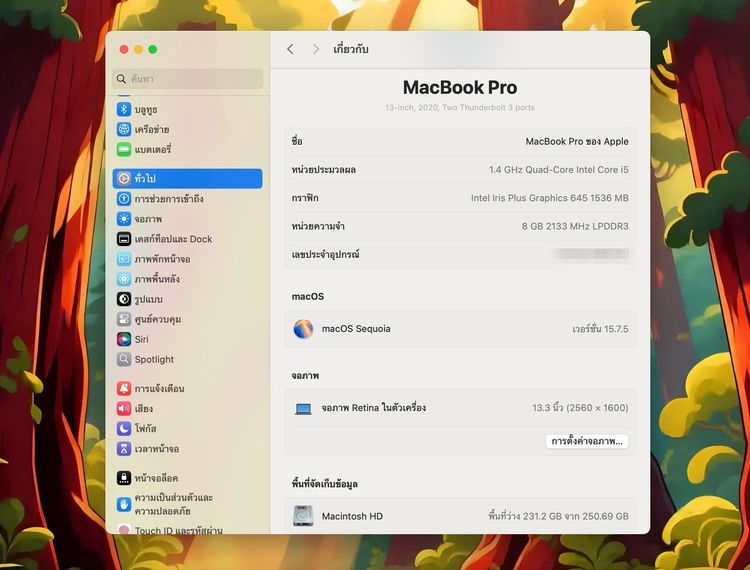Click the 13-inch, 2020, Two Thunderbolt 3 ports subtitle
Screen dimensions: 750x570
[460, 108]
